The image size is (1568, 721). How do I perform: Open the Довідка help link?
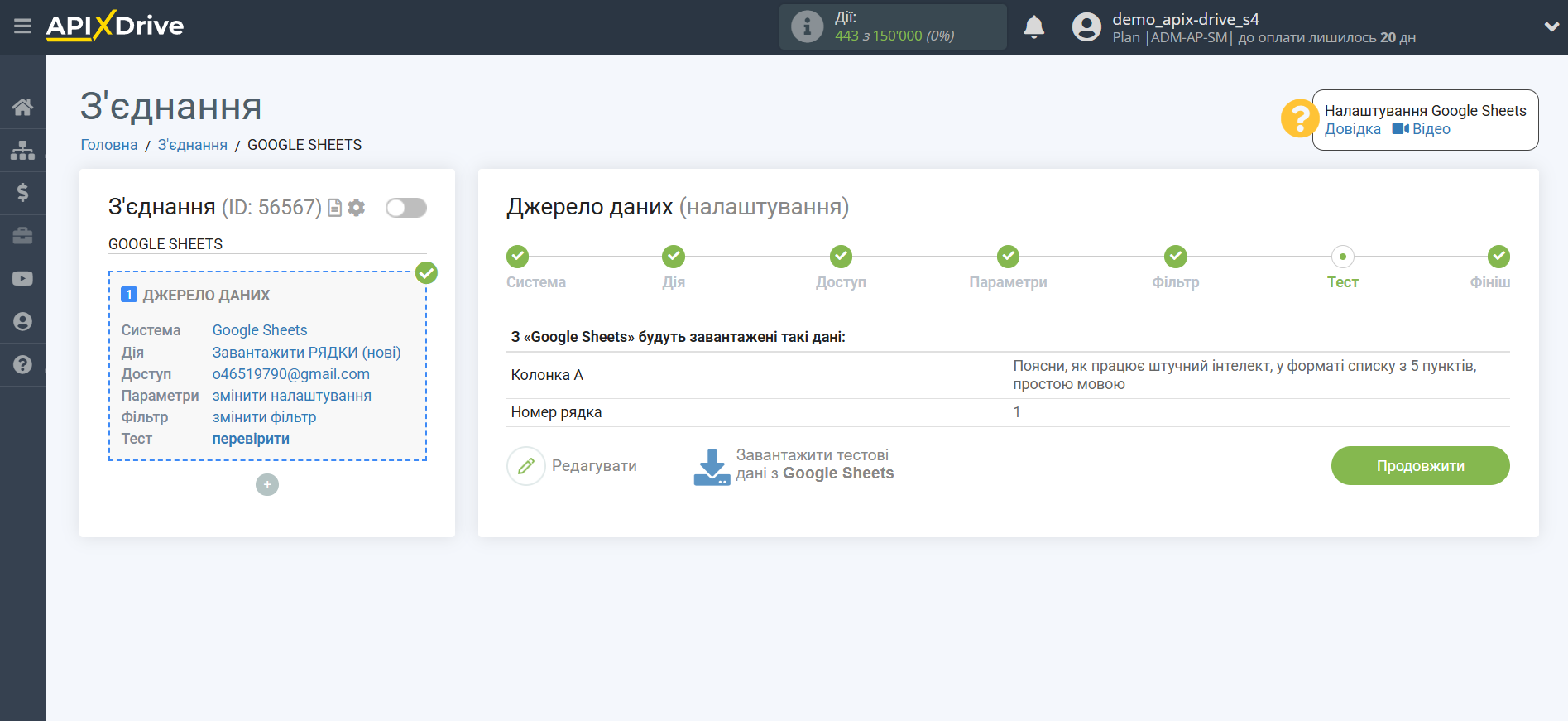pyautogui.click(x=1352, y=129)
